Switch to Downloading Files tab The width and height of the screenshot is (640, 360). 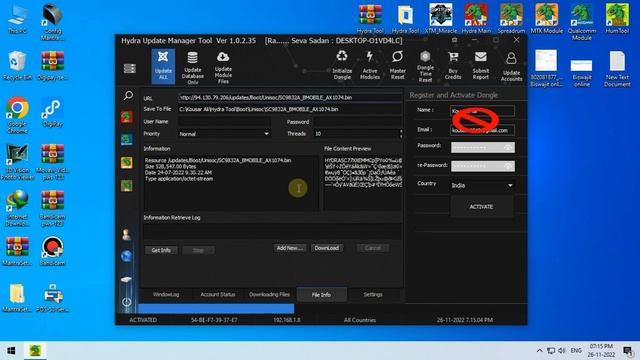pos(269,294)
